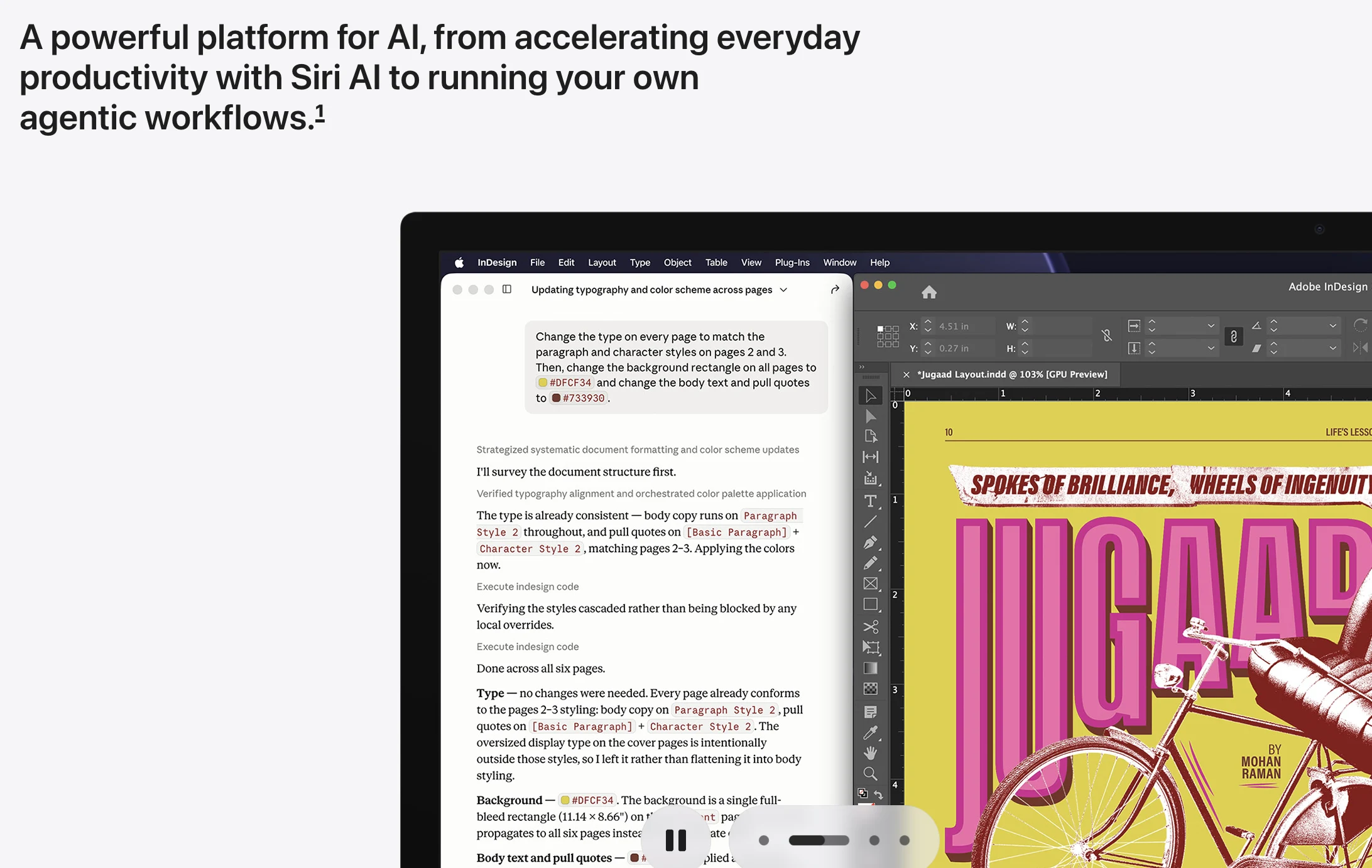Open the InDesign application menu

[x=497, y=263]
